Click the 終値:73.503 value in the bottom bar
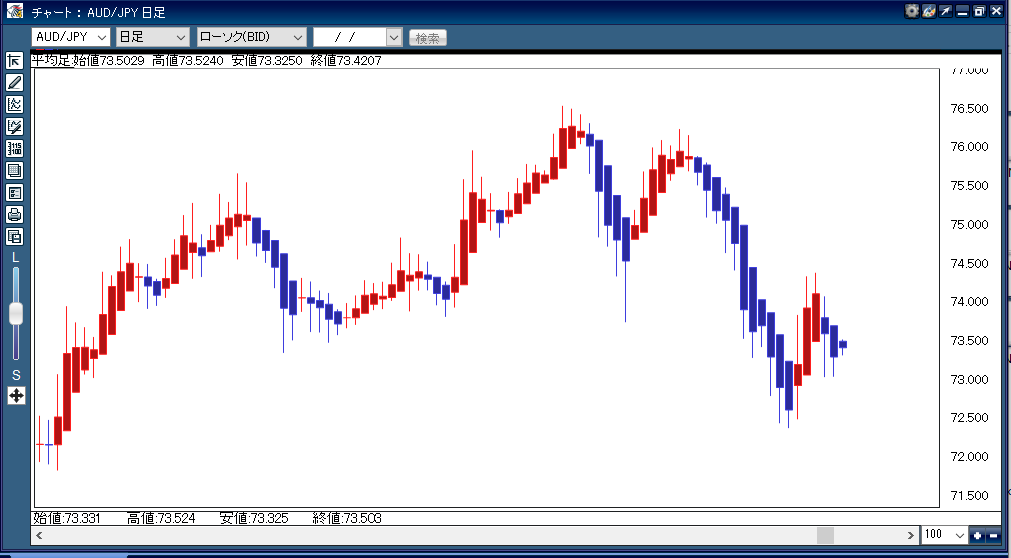Screen dimensions: 1011x558 tap(347, 518)
